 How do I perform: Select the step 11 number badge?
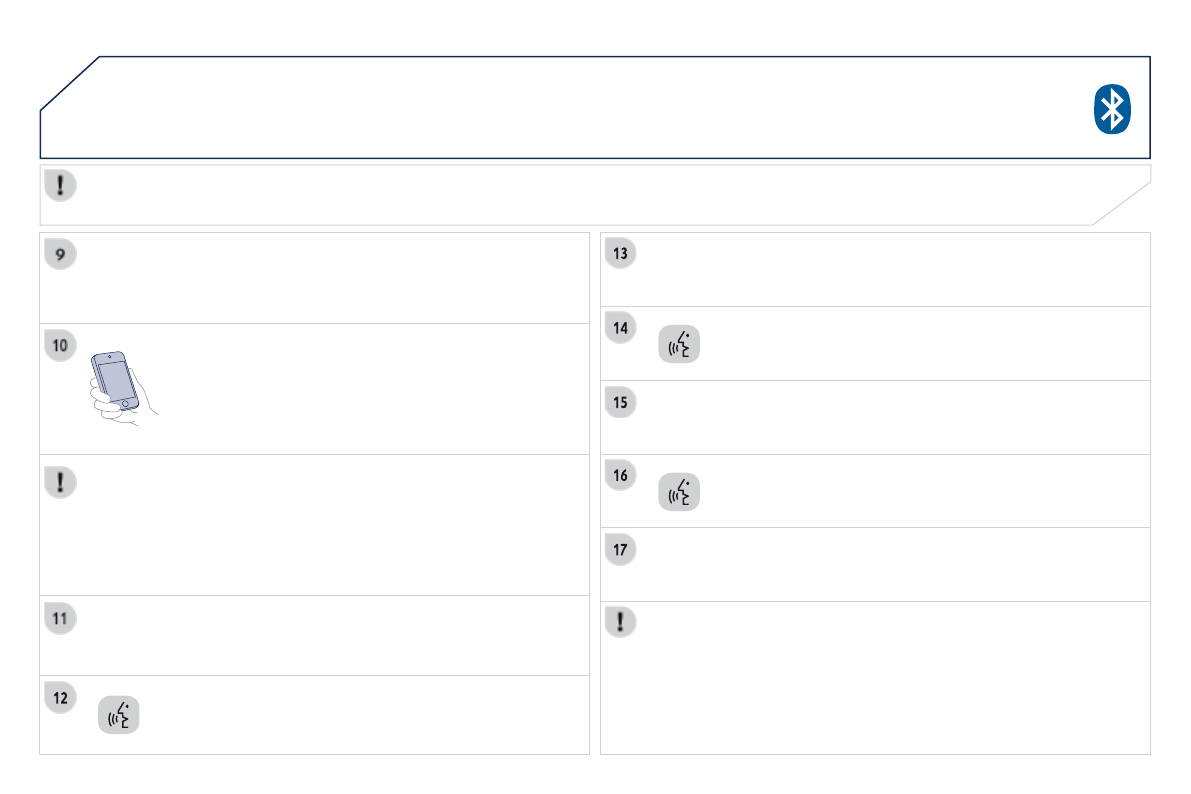click(61, 618)
